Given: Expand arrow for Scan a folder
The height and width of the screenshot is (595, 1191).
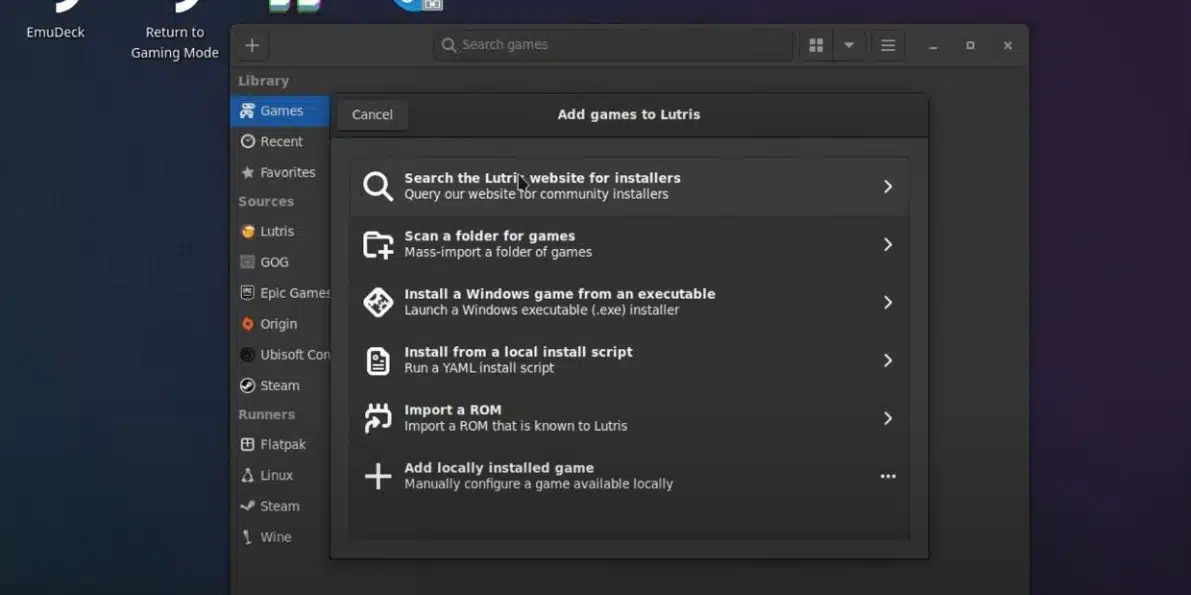Looking at the screenshot, I should (887, 244).
